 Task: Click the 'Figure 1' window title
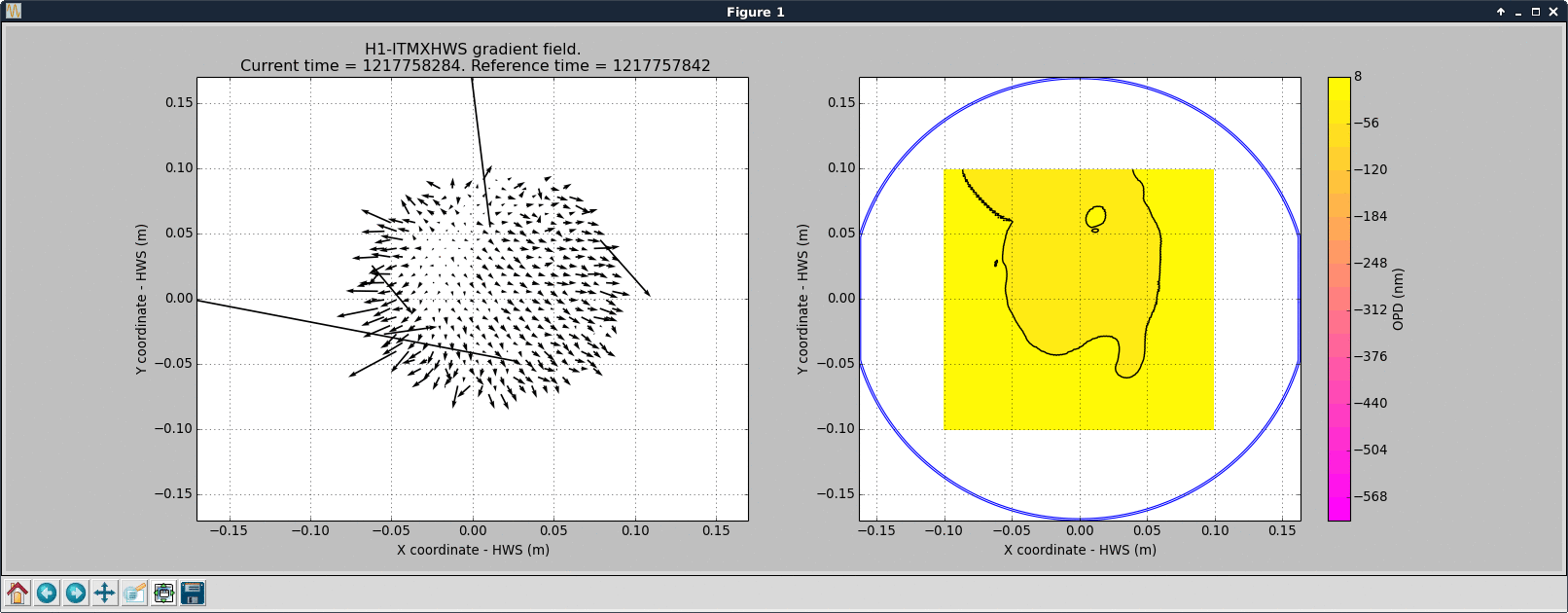pos(755,12)
